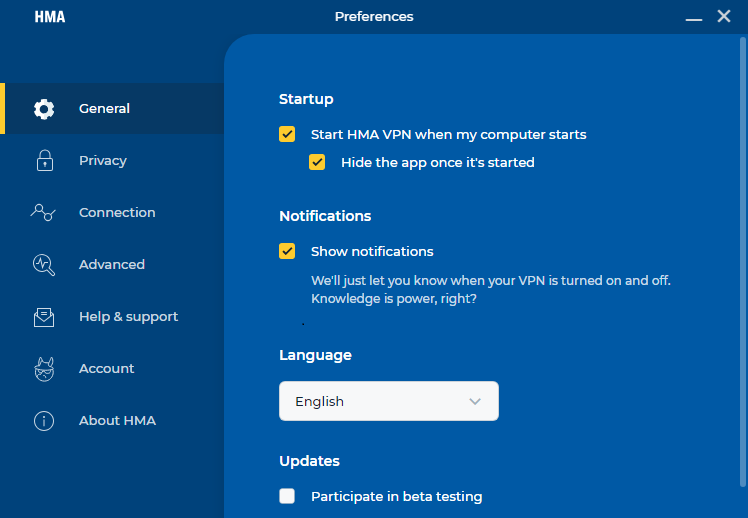The height and width of the screenshot is (518, 748).
Task: Open the Language dropdown showing English
Action: [389, 401]
